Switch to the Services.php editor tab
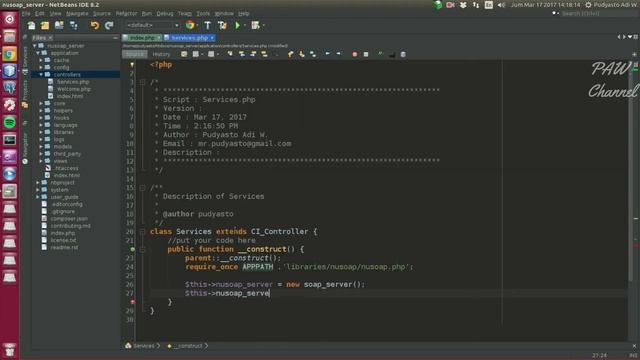640x360 pixels. coord(189,38)
